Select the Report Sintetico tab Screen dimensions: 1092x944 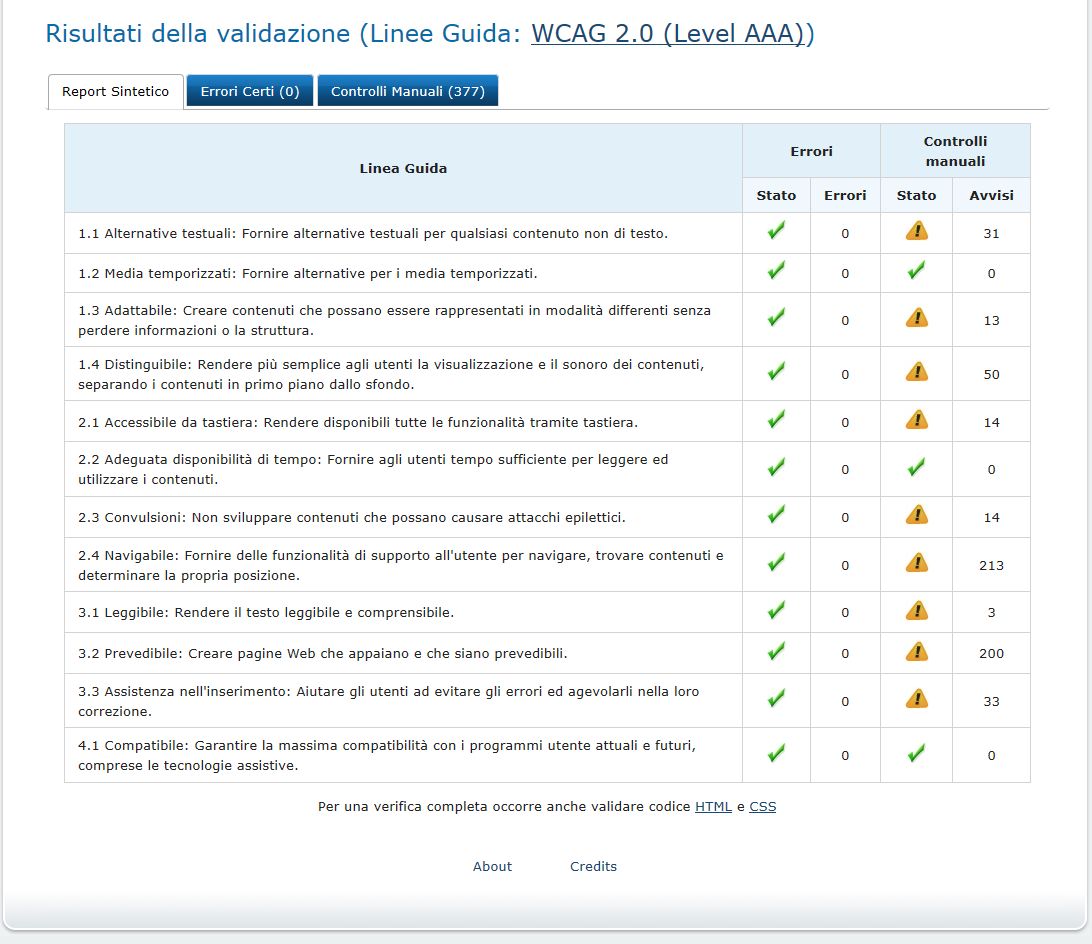[x=115, y=91]
